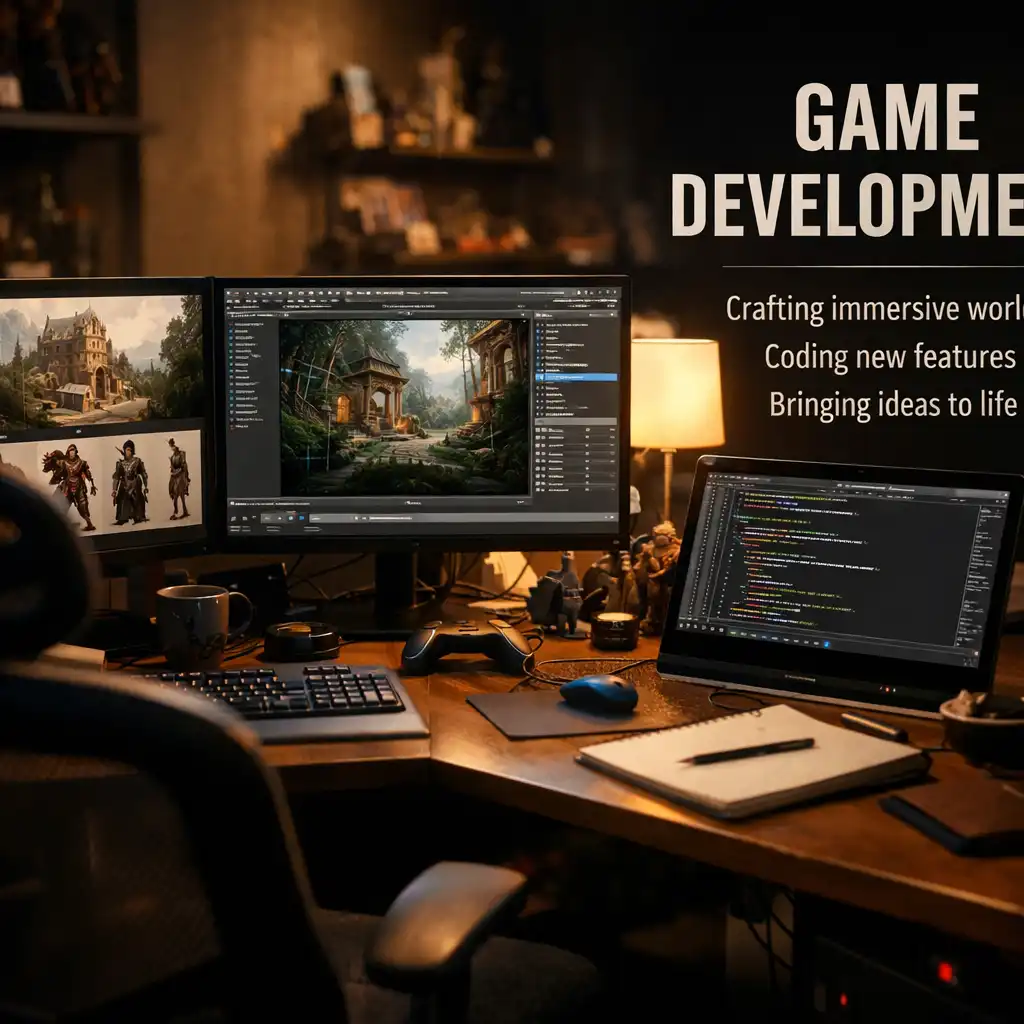This screenshot has height=1024, width=1024.
Task: Toggle the top row's icon in the lower-right properties list
Action: point(539,430)
